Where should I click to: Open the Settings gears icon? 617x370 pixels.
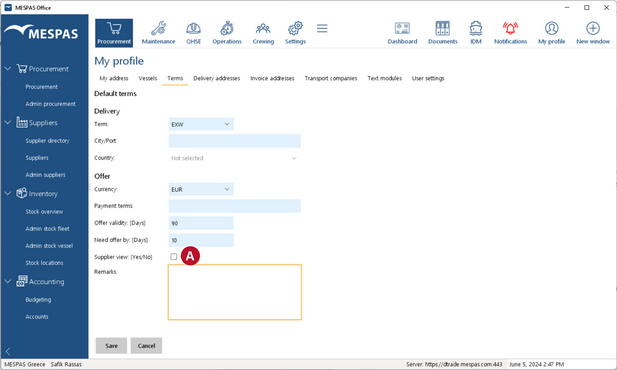click(295, 29)
